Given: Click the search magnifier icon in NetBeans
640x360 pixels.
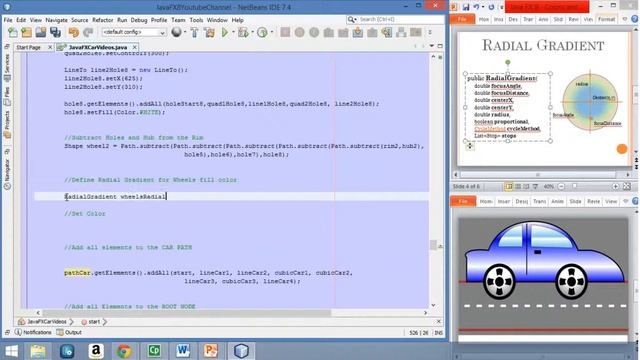Looking at the screenshot, I should pos(351,19).
